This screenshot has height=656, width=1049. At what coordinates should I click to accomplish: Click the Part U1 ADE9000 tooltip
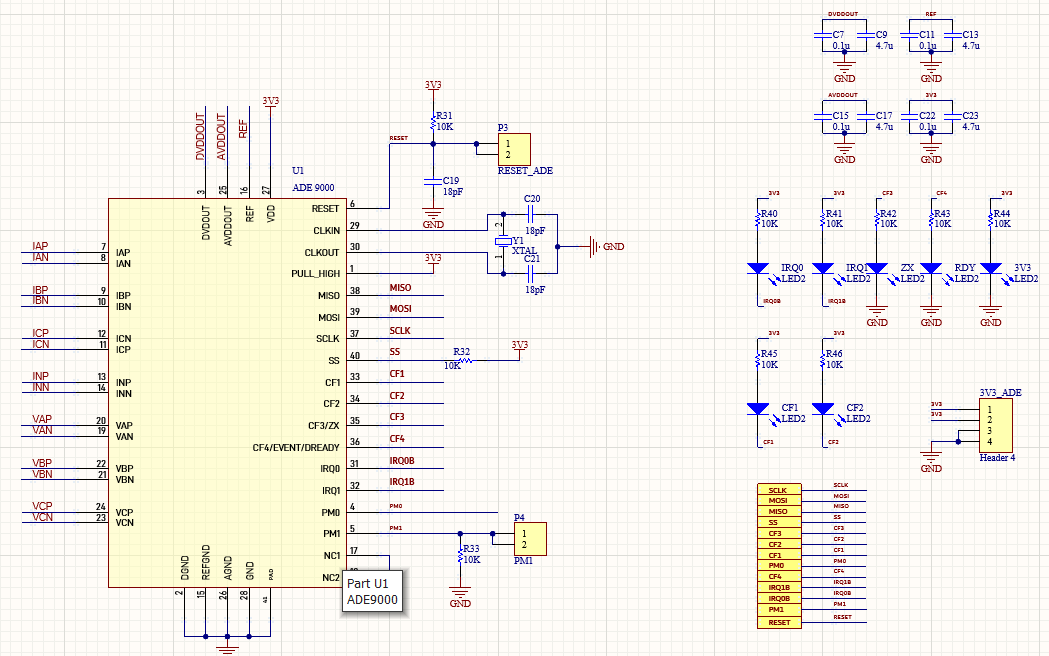click(x=373, y=592)
